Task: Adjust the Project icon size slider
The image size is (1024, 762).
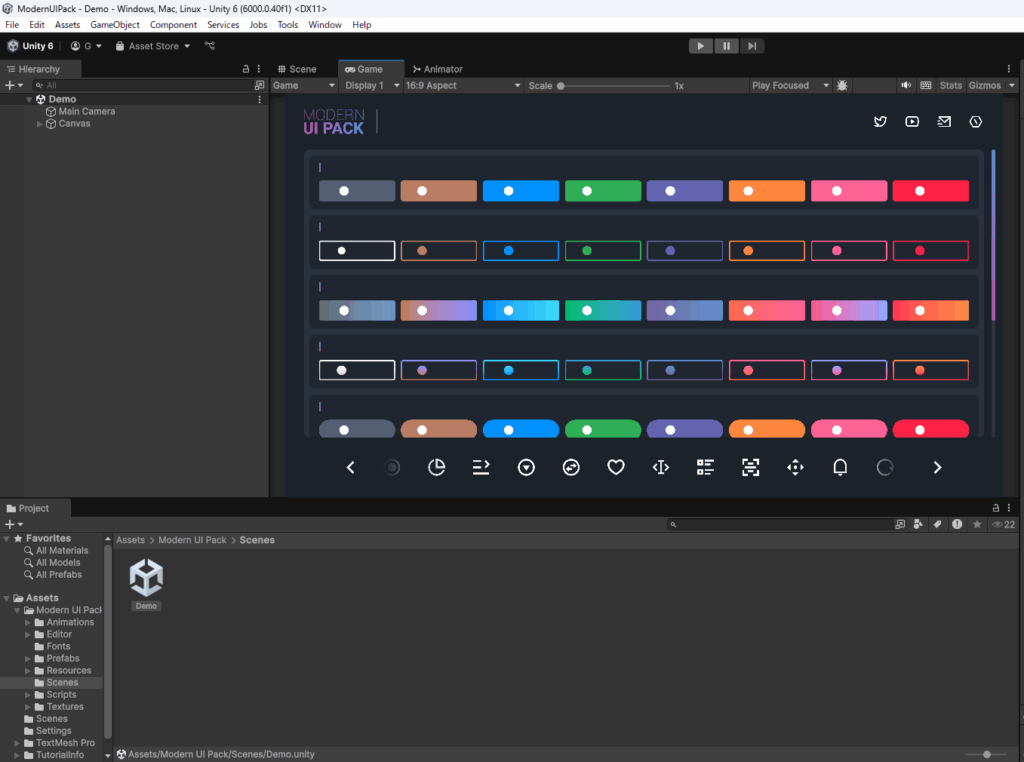Action: point(986,754)
